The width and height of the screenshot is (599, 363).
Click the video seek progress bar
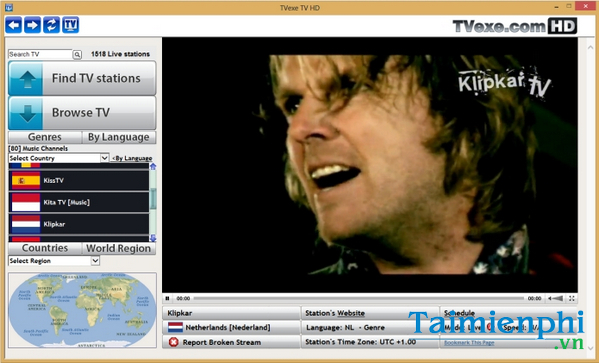click(359, 298)
